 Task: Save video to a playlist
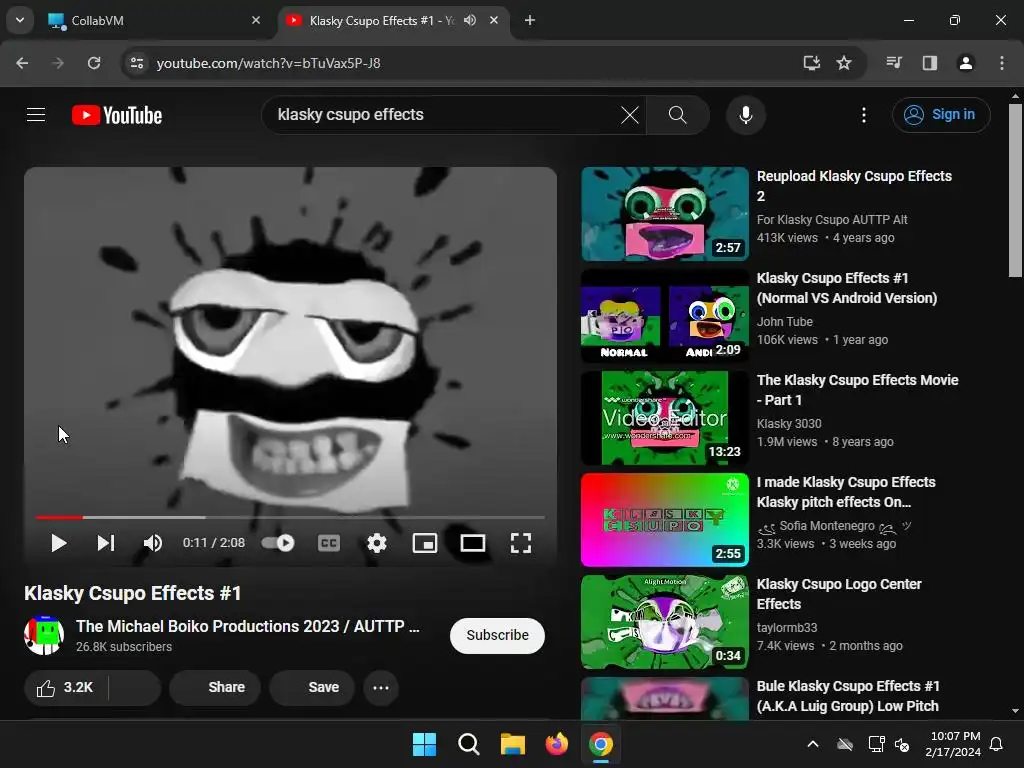(x=312, y=688)
